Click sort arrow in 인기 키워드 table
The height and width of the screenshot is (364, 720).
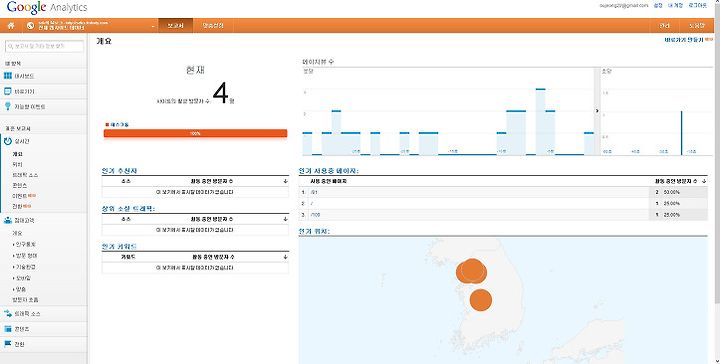pos(285,257)
